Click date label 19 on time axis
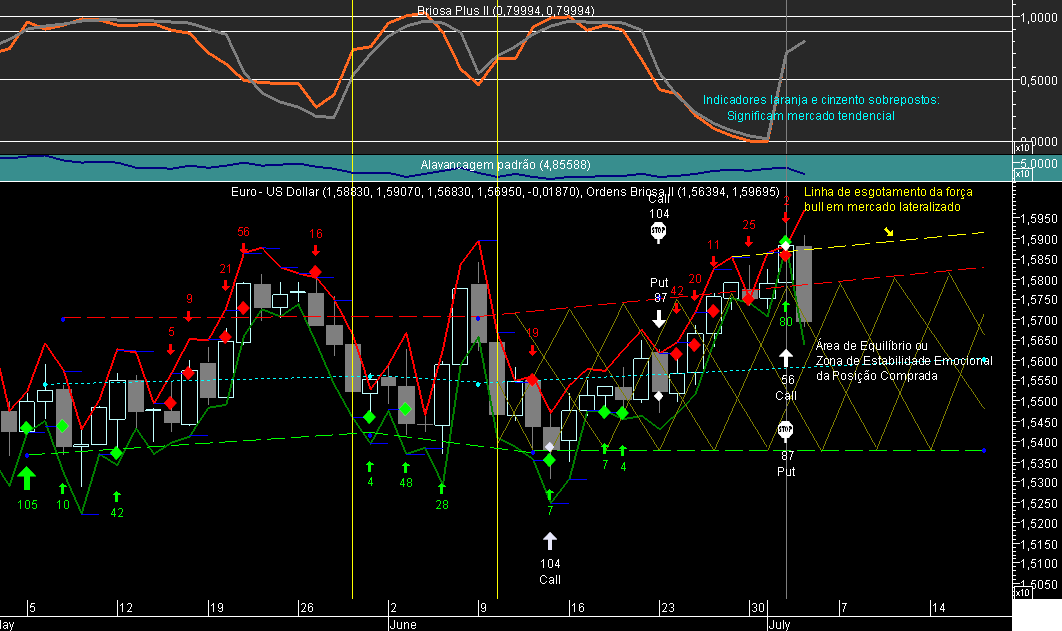This screenshot has width=1062, height=631. 217,608
